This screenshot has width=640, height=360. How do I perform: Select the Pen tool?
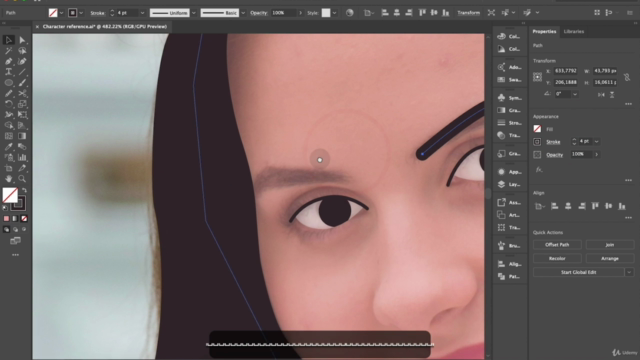click(9, 61)
